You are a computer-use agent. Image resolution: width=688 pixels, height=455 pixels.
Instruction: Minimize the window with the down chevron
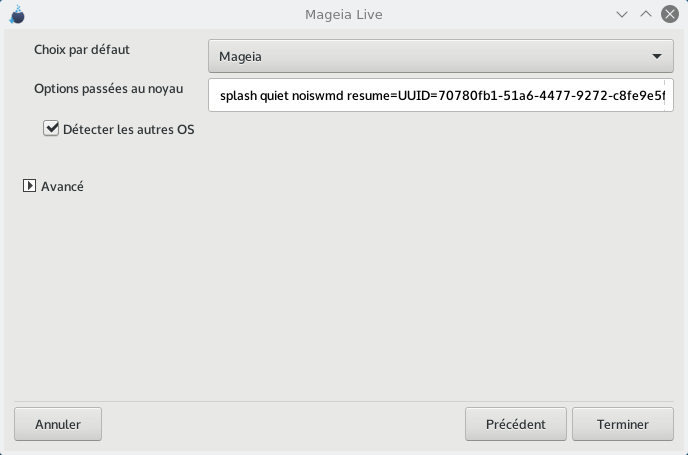pyautogui.click(x=622, y=14)
